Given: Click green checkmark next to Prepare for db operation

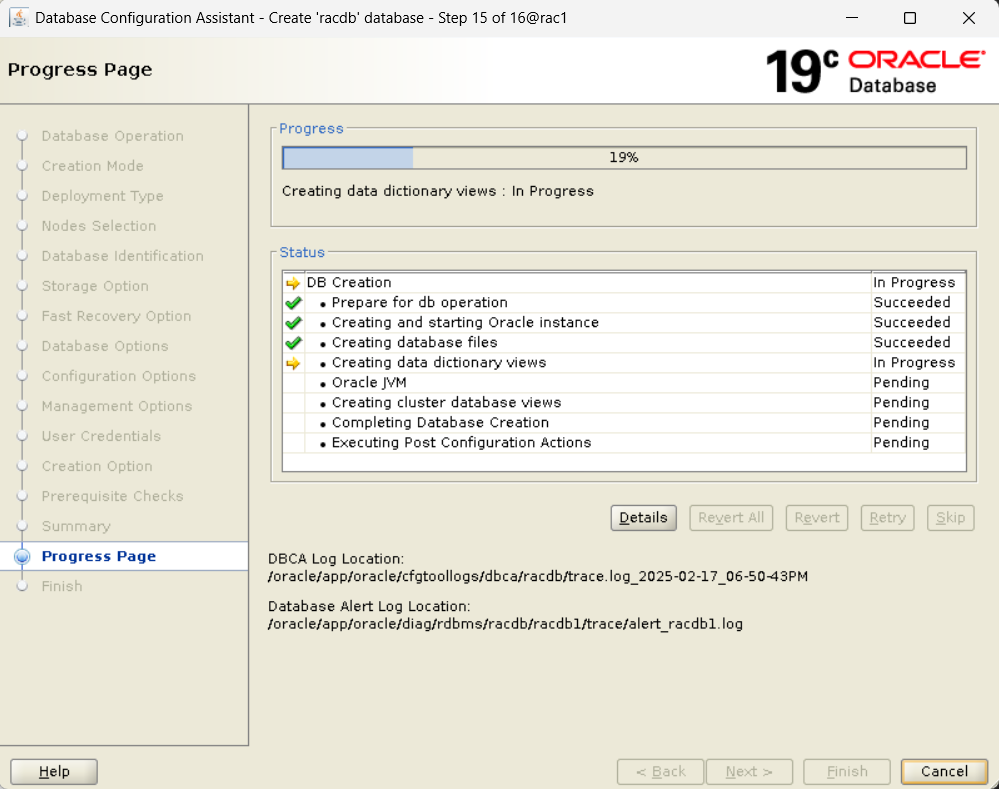Looking at the screenshot, I should pos(293,303).
